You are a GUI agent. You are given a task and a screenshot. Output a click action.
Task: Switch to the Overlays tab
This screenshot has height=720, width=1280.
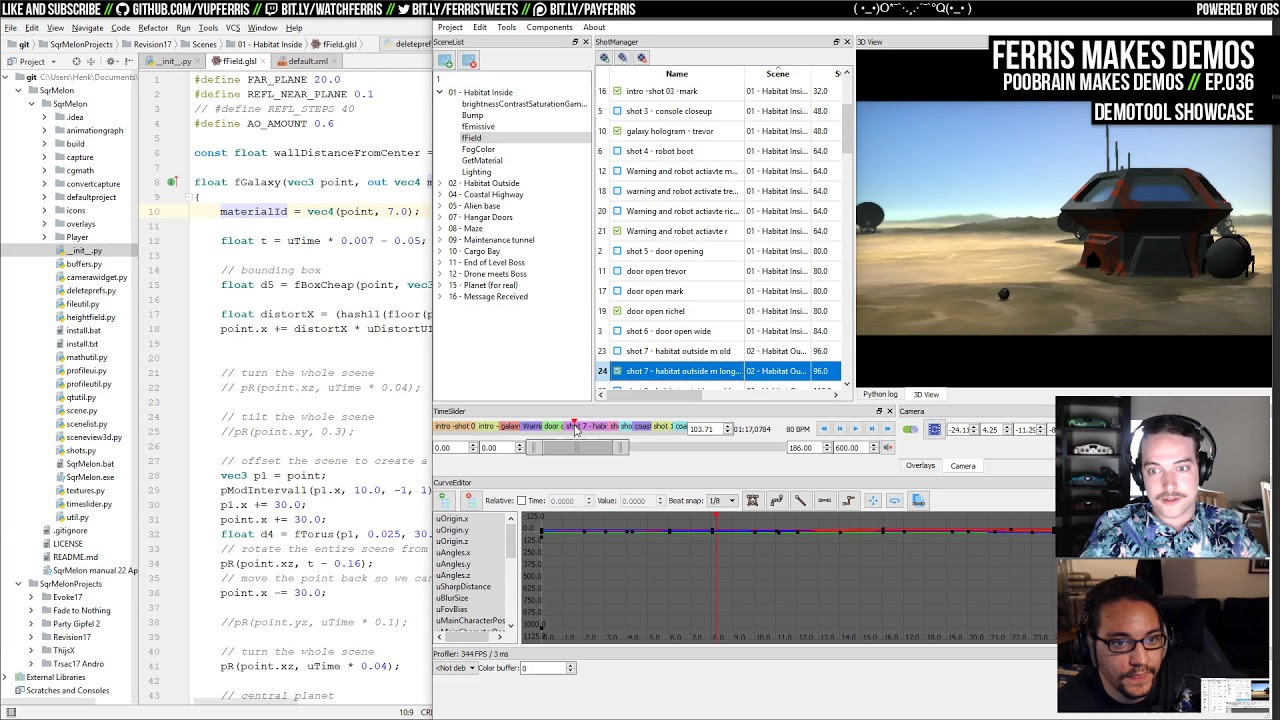pyautogui.click(x=920, y=465)
